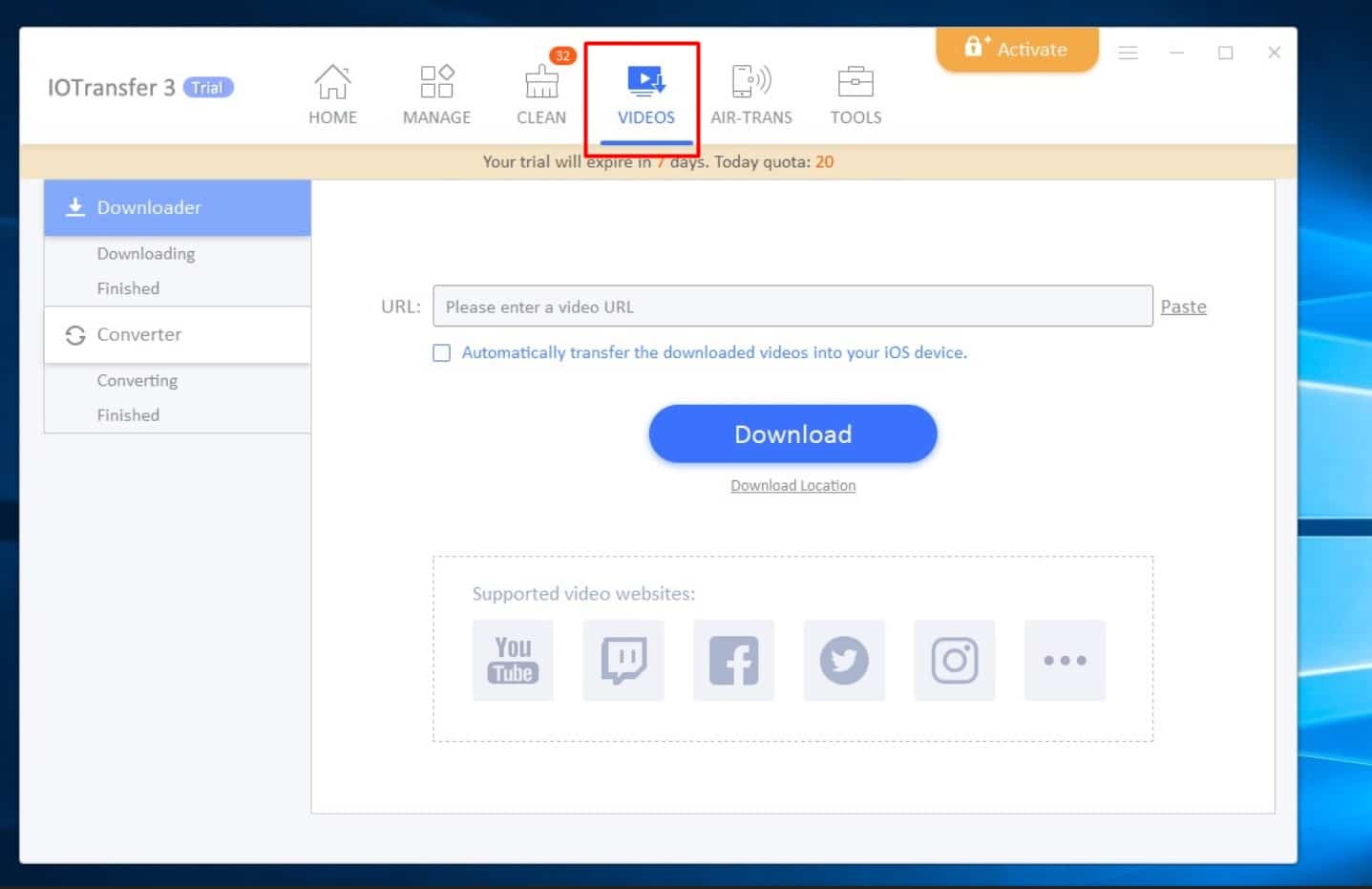Click the YouTube supported site icon

[513, 660]
